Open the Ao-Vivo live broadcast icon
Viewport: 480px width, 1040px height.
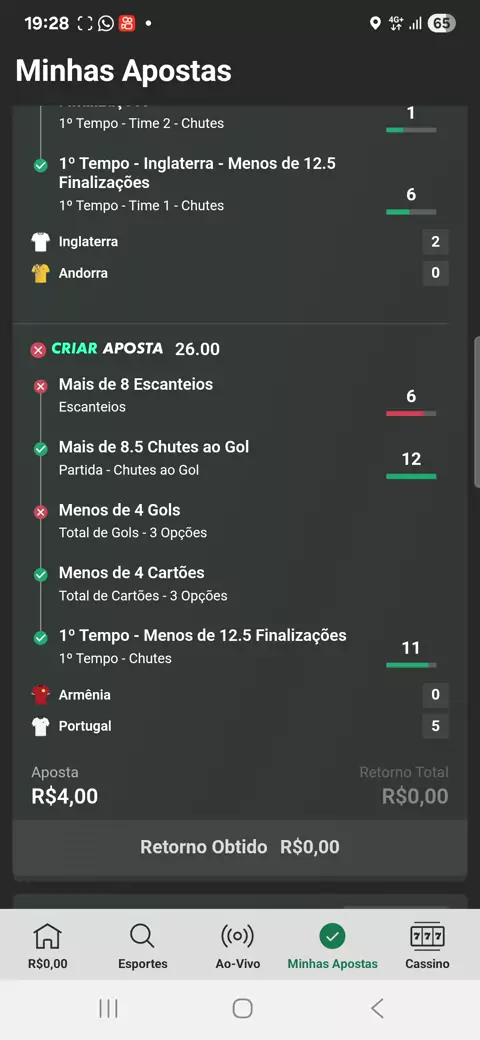point(237,936)
